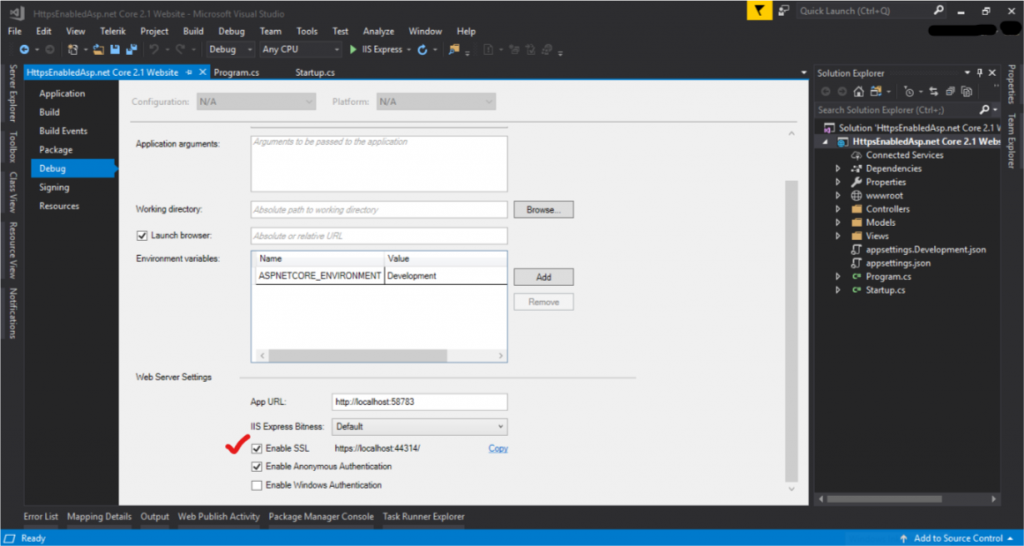Click the New Project toolbar icon

pyautogui.click(x=73, y=50)
